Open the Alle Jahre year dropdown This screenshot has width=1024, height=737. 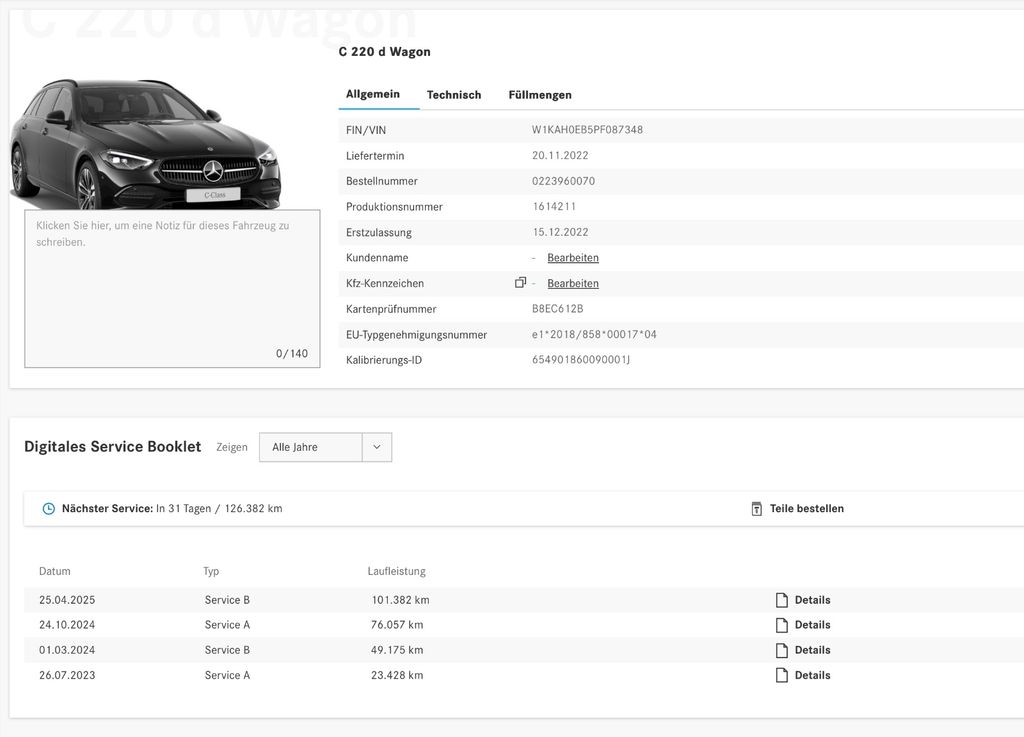[310, 447]
